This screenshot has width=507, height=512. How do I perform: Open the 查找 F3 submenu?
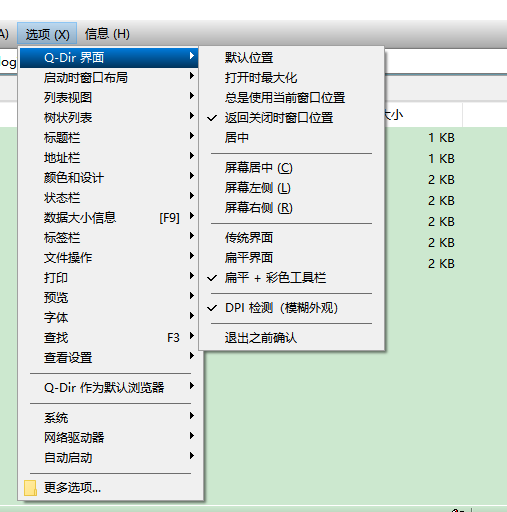109,338
